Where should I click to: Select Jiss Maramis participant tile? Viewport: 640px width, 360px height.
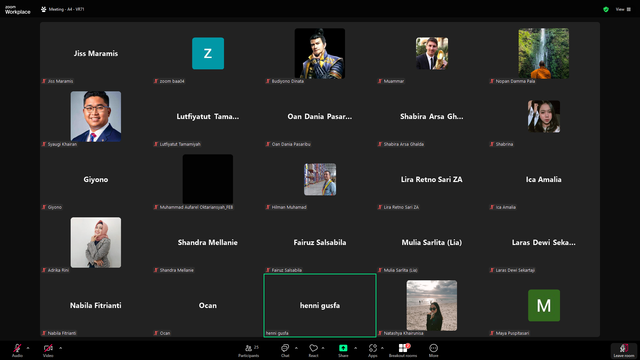tap(96, 53)
